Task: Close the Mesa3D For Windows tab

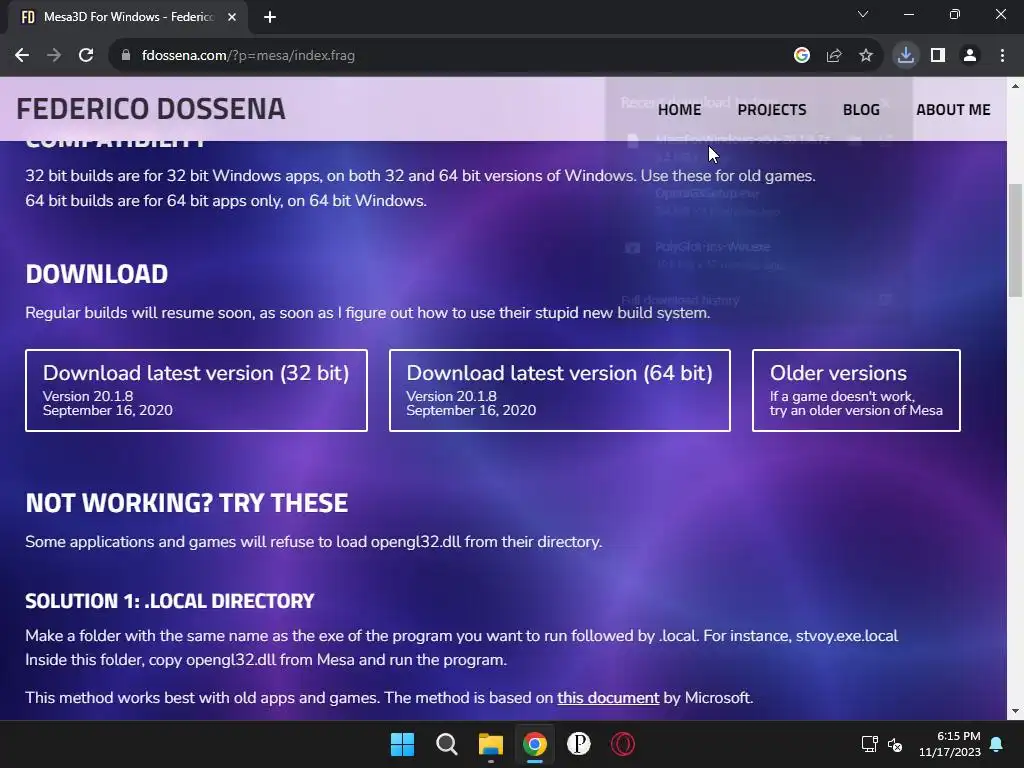Action: coord(232,18)
